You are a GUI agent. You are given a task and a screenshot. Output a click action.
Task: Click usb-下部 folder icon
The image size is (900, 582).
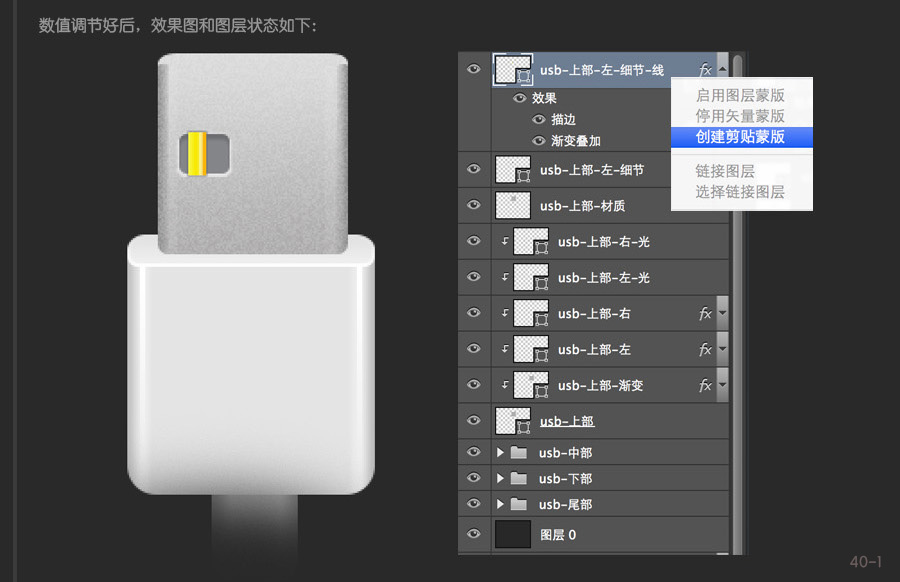click(519, 478)
